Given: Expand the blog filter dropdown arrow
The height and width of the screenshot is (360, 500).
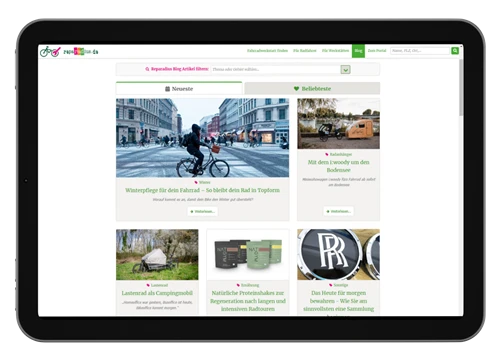Looking at the screenshot, I should click(346, 70).
